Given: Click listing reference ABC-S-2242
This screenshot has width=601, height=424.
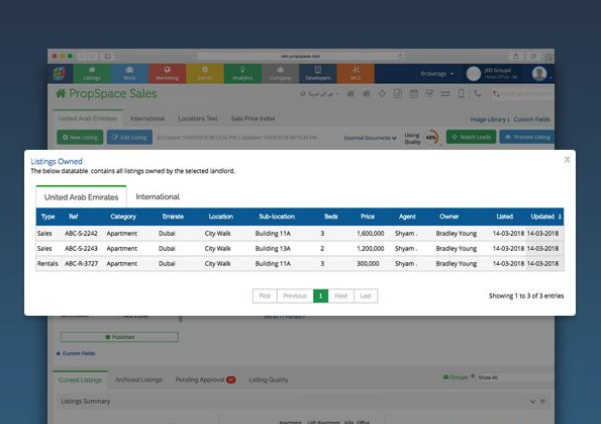Looking at the screenshot, I should pyautogui.click(x=81, y=233).
